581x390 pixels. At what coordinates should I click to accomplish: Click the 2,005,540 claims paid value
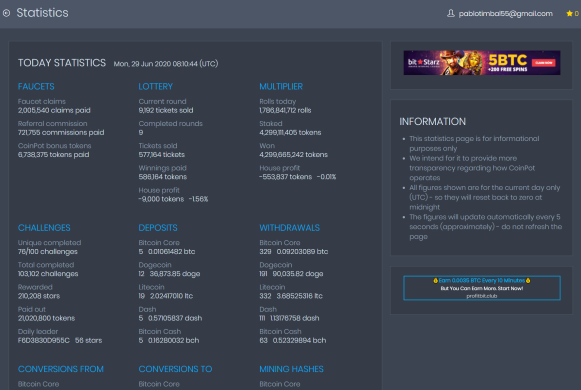coord(54,110)
